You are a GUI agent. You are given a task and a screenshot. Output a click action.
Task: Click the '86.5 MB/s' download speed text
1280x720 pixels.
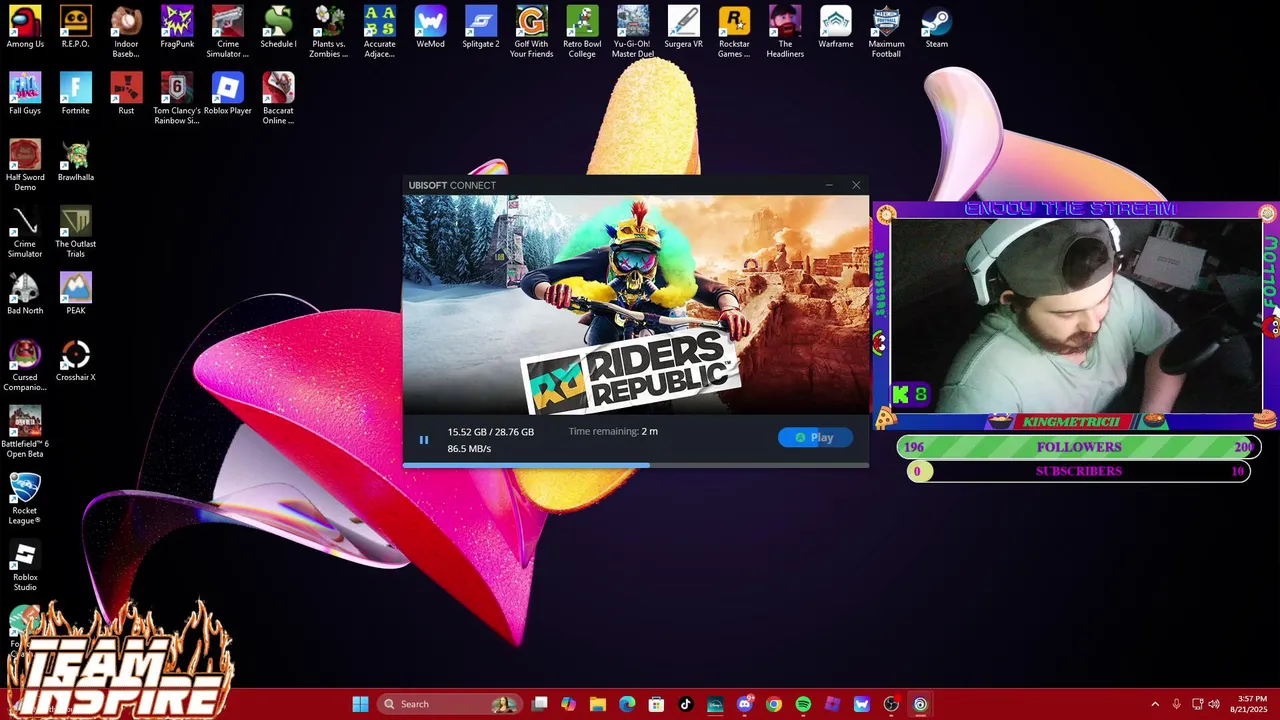point(469,449)
